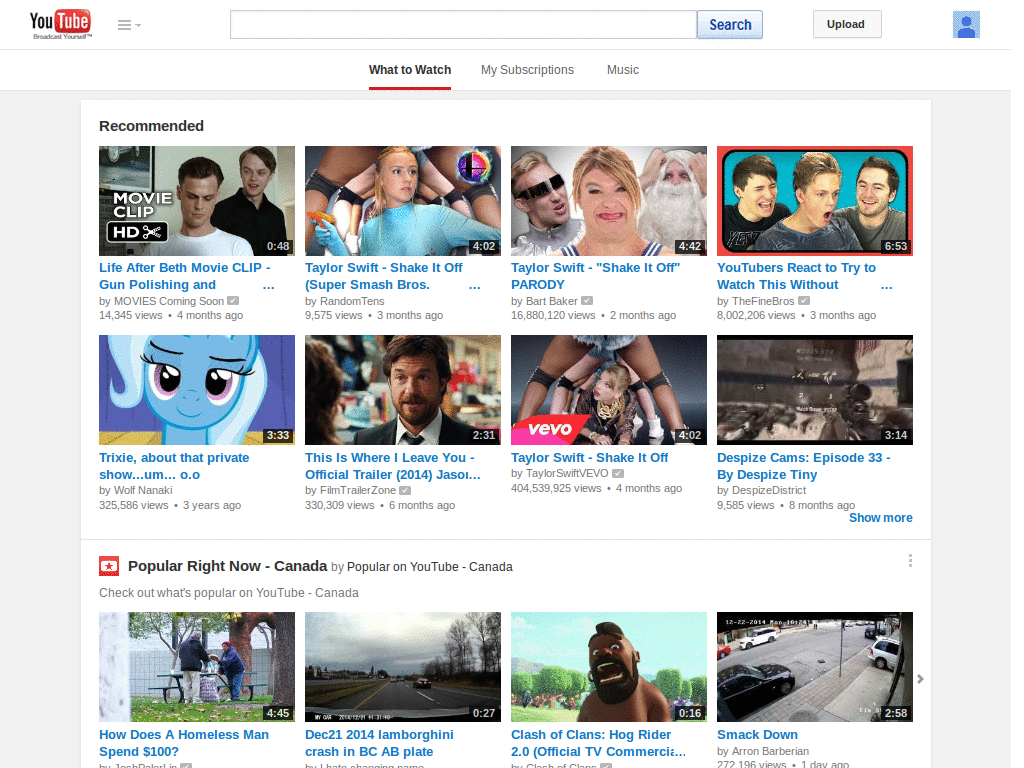The height and width of the screenshot is (768, 1024).
Task: Click the search input field
Action: click(x=463, y=25)
